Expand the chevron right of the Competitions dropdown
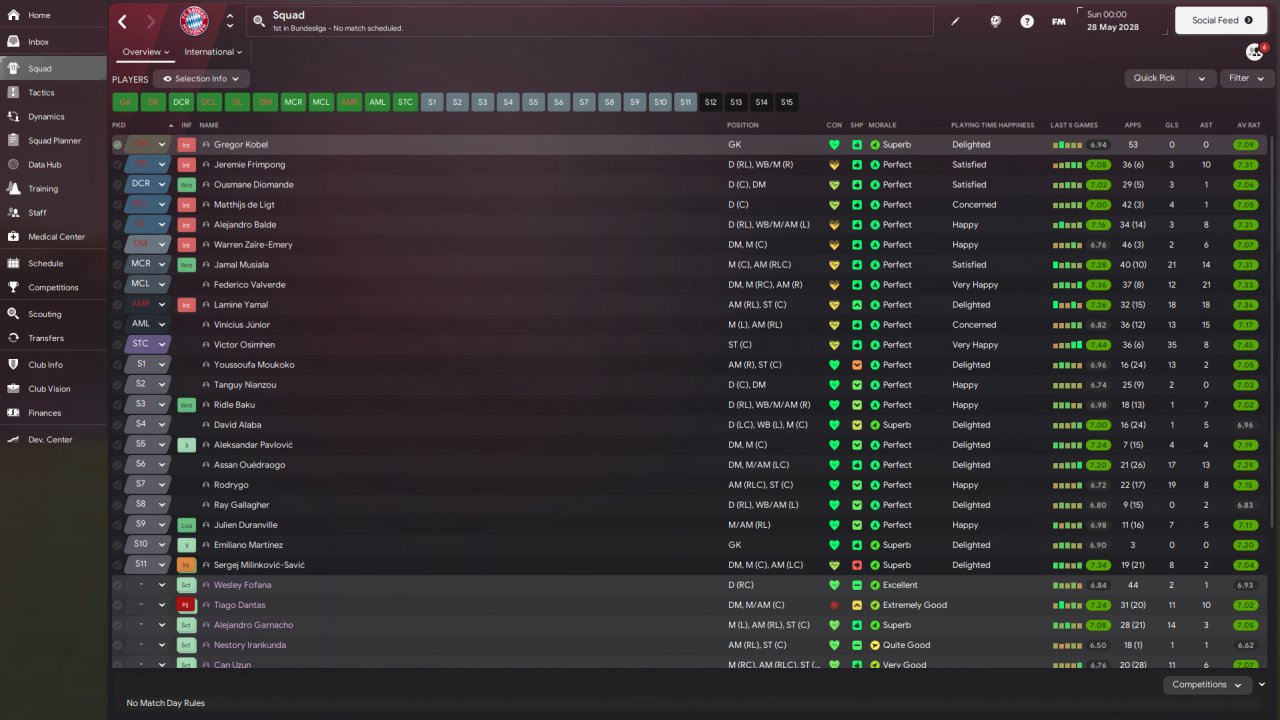Screen dimensions: 1280x720 [x=1262, y=685]
